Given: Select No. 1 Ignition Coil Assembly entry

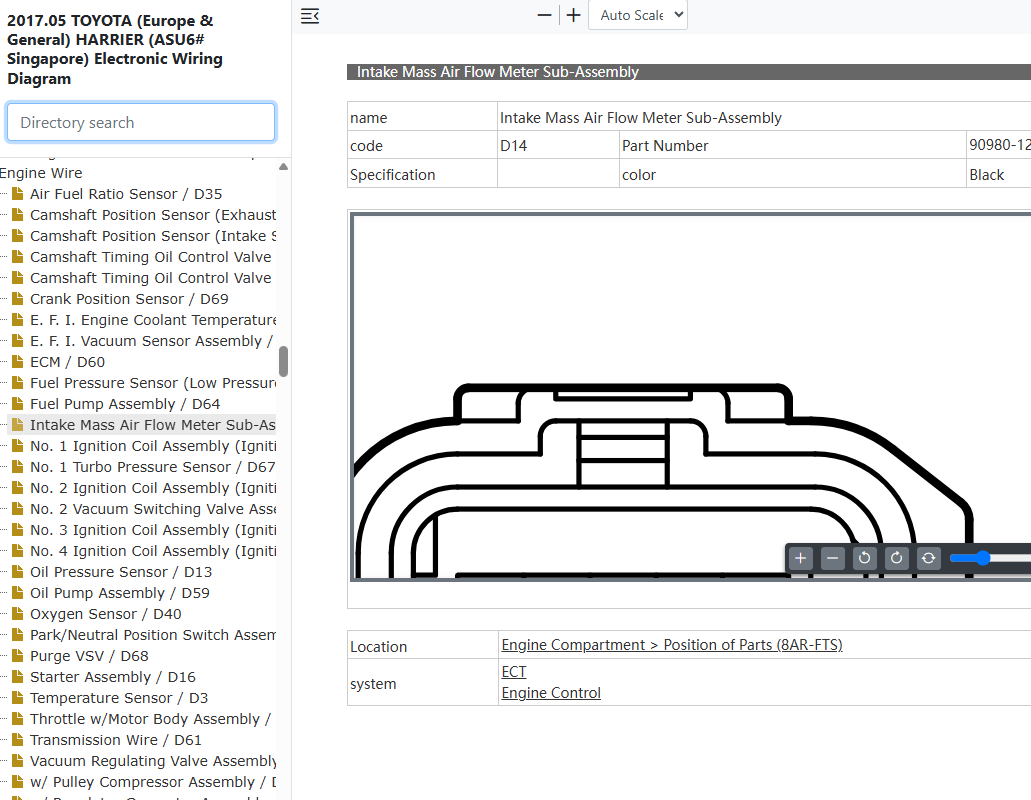Looking at the screenshot, I should [x=153, y=446].
